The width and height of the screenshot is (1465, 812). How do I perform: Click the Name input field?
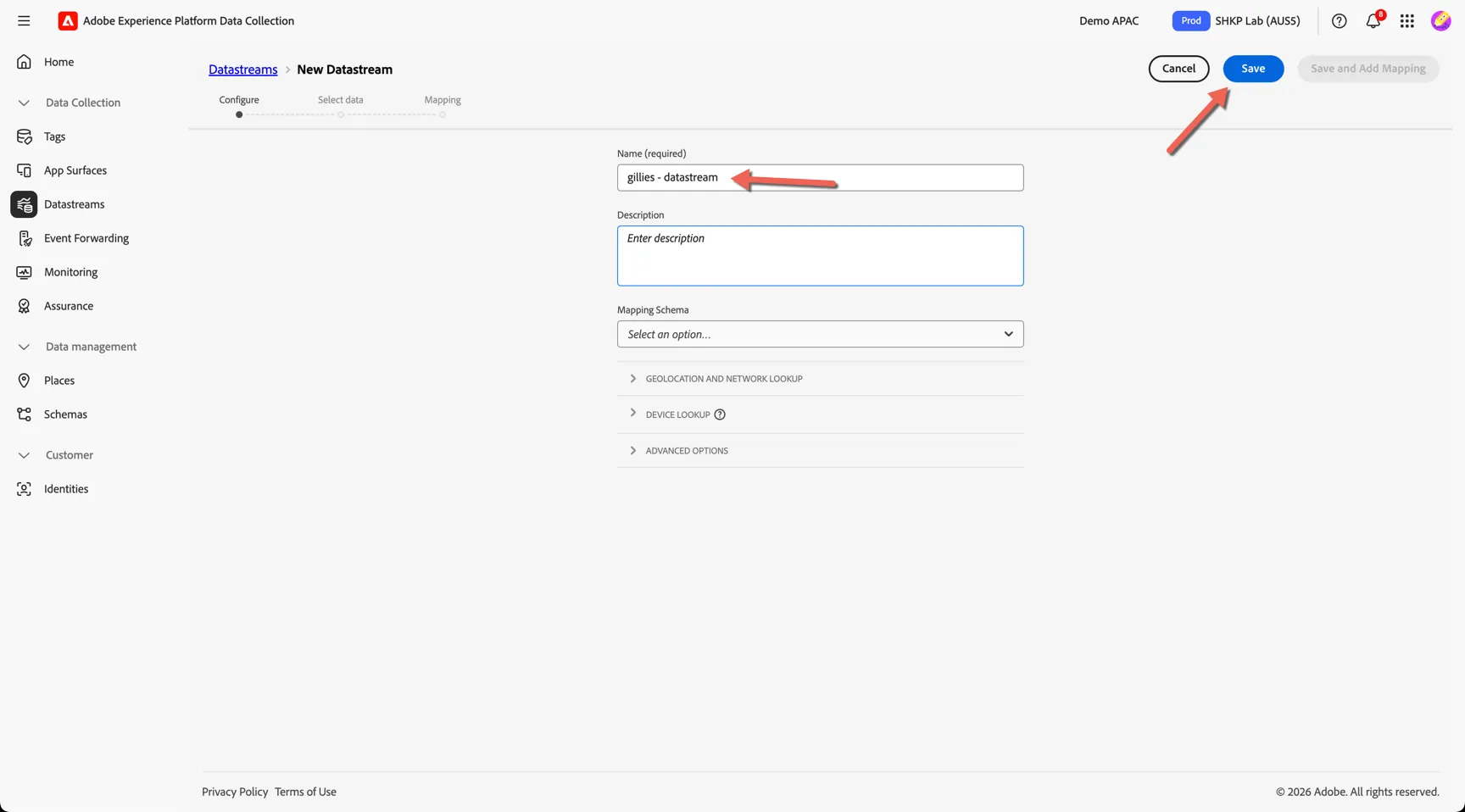pyautogui.click(x=820, y=177)
